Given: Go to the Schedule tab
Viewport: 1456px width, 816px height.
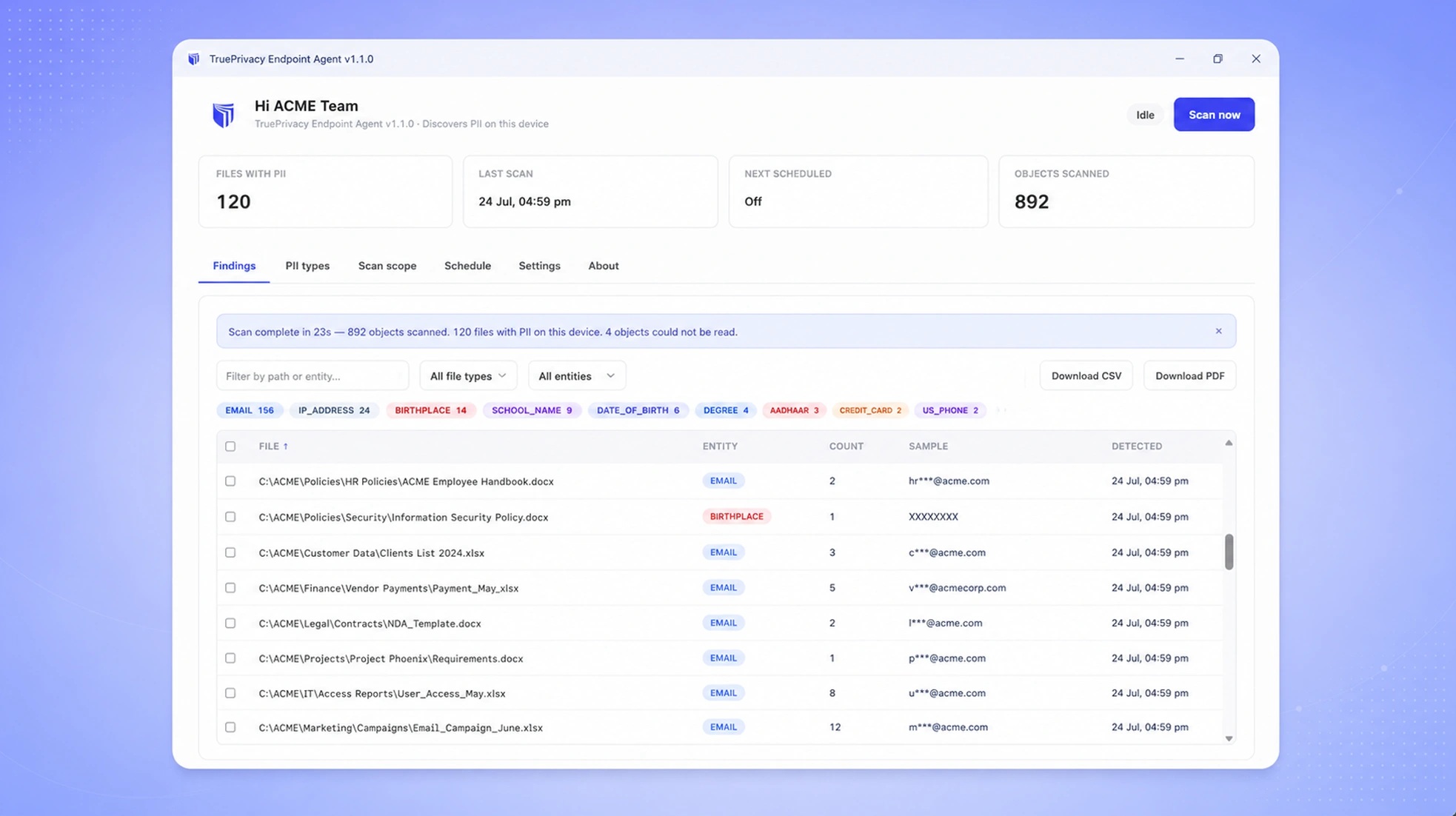Looking at the screenshot, I should pyautogui.click(x=467, y=266).
